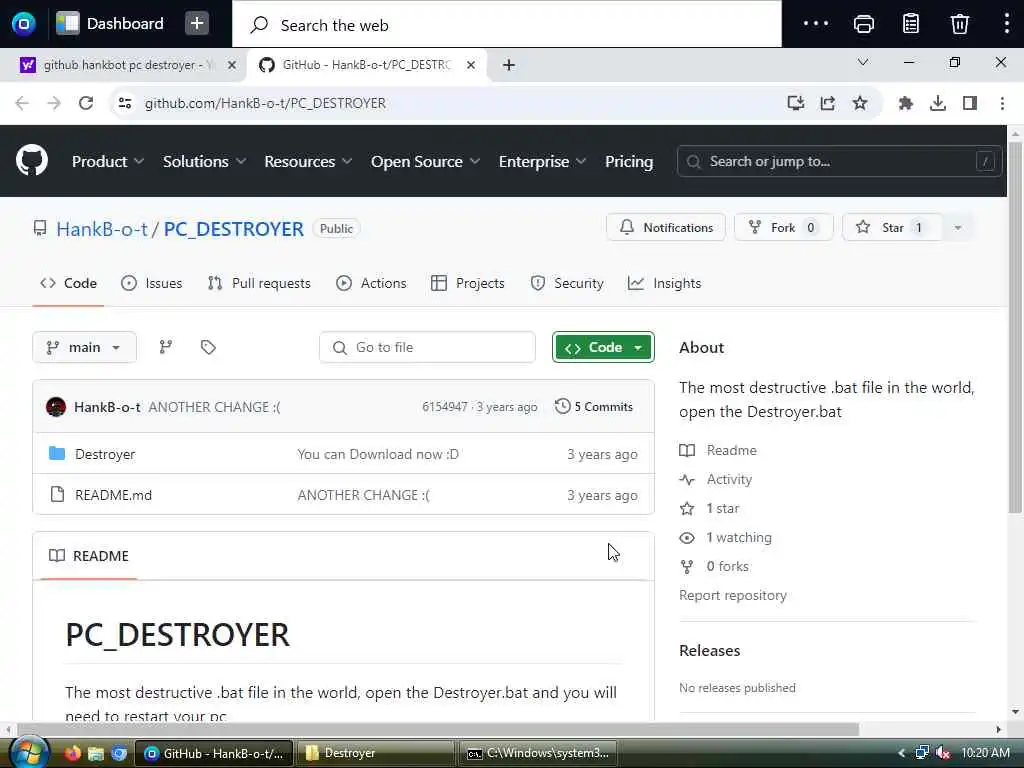The width and height of the screenshot is (1024, 768).
Task: Open top bar three-dot horizontal menu
Action: click(816, 24)
